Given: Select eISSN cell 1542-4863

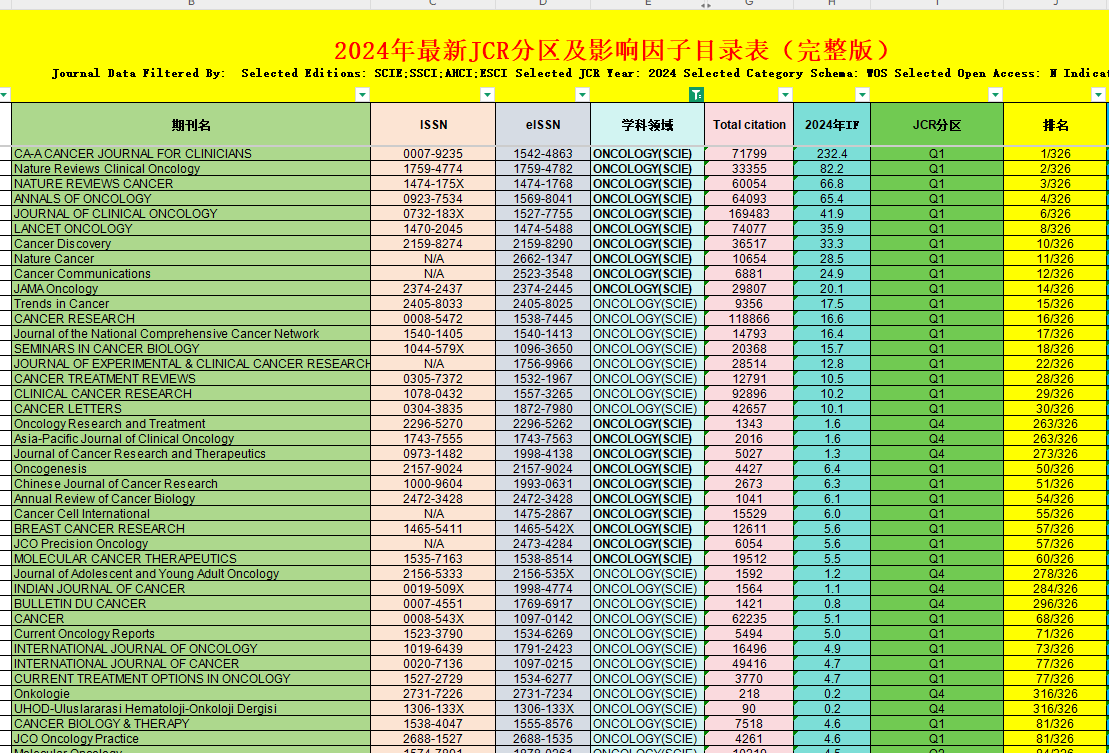Looking at the screenshot, I should point(542,153).
